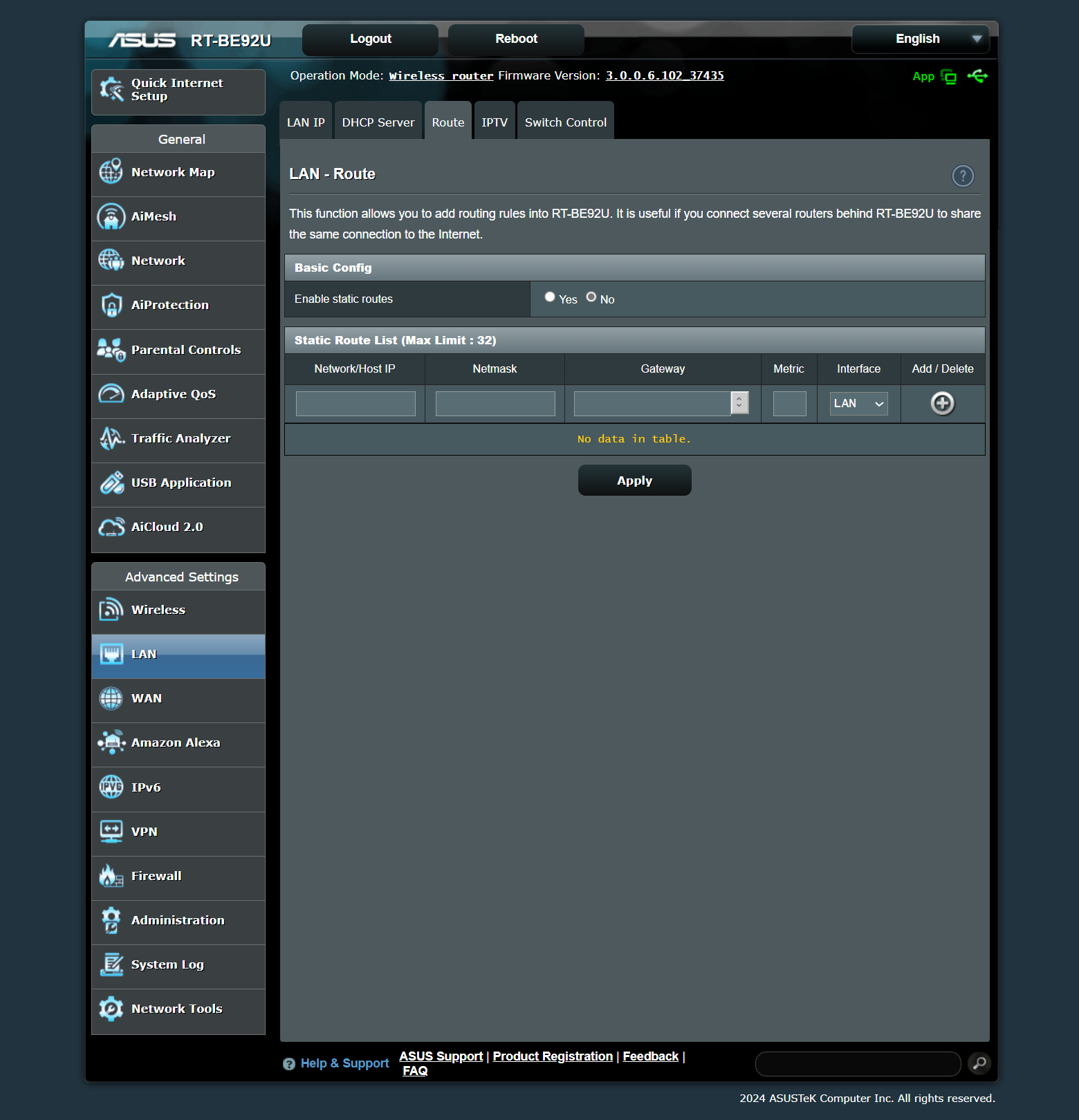Click the search magnifier button
1079x1120 pixels.
tap(979, 1063)
